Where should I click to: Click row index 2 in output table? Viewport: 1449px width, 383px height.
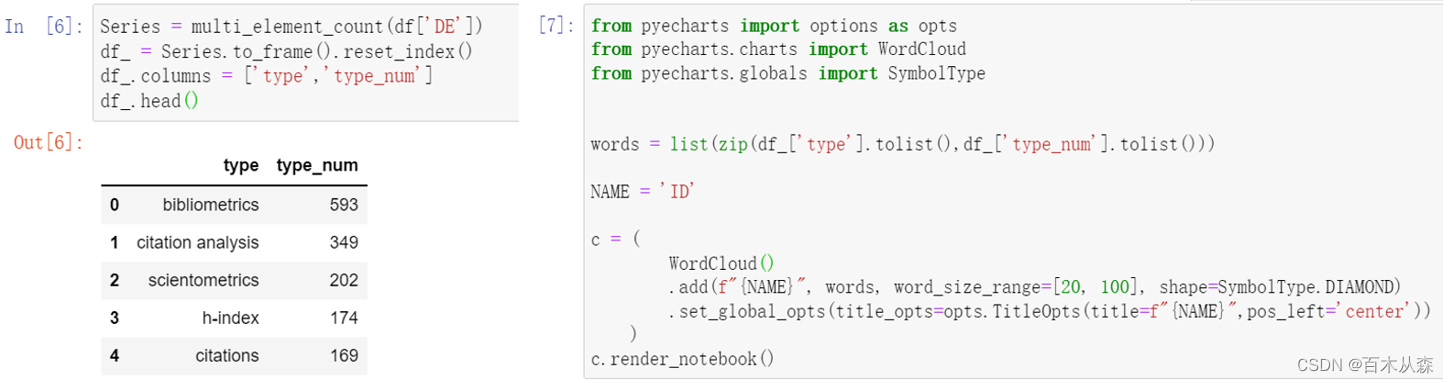click(x=114, y=280)
